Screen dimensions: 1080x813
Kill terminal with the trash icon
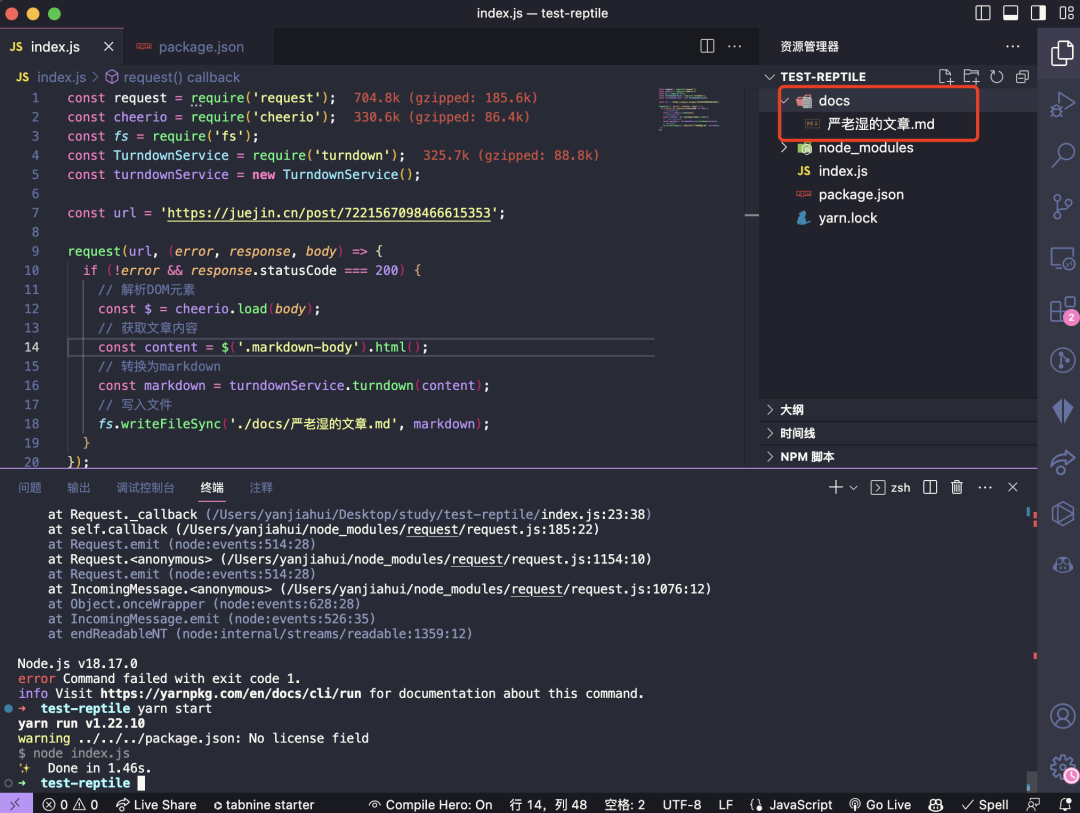(957, 487)
